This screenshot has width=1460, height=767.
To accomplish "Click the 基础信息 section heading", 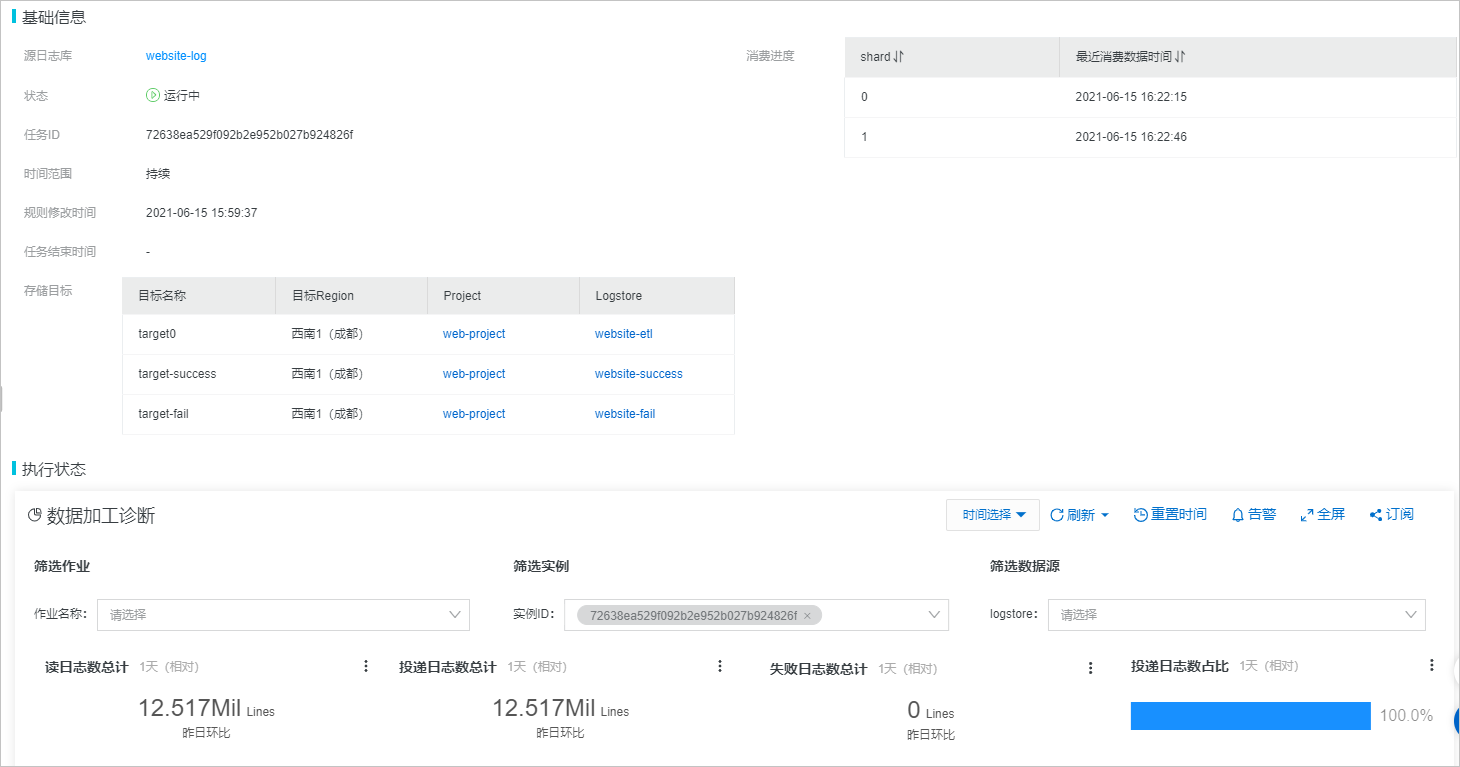I will click(x=53, y=17).
